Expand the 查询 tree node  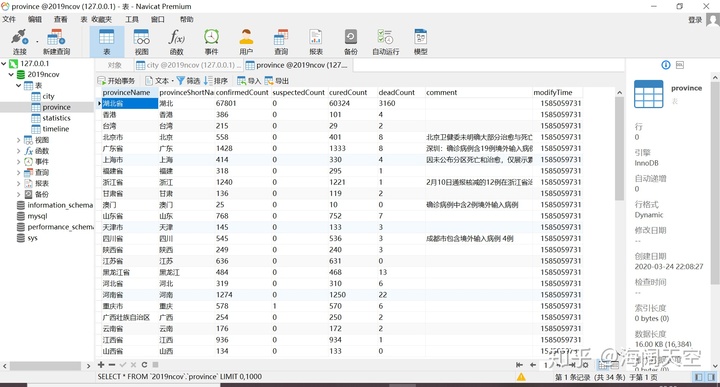tap(19, 173)
